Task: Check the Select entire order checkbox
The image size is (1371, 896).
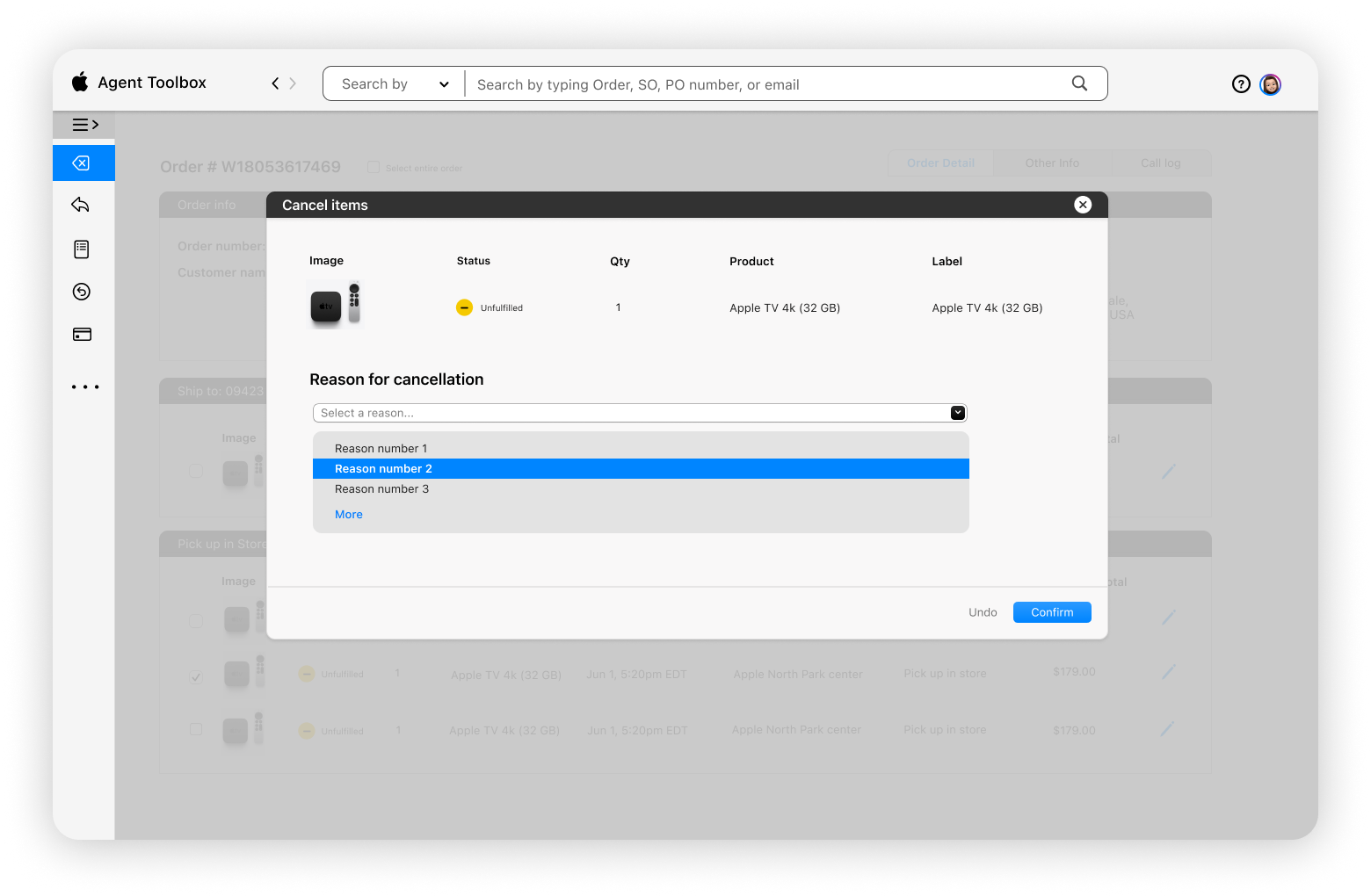Action: point(374,167)
